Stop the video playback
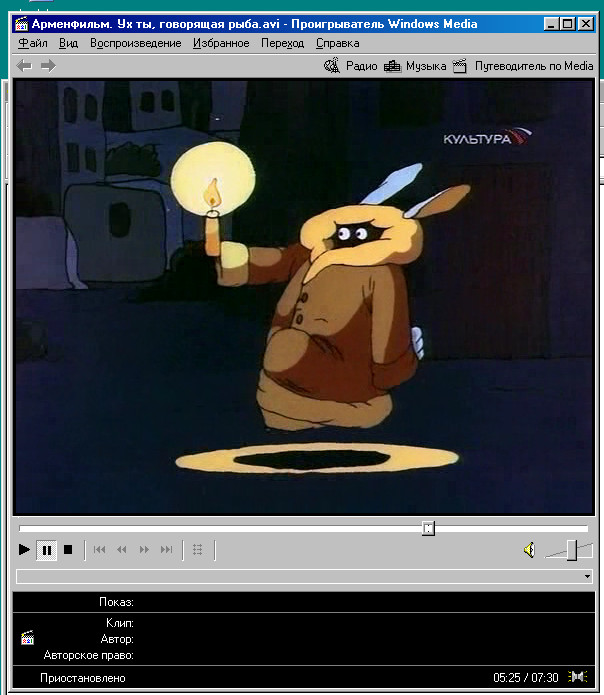Screen dimensions: 604x695 pos(68,550)
